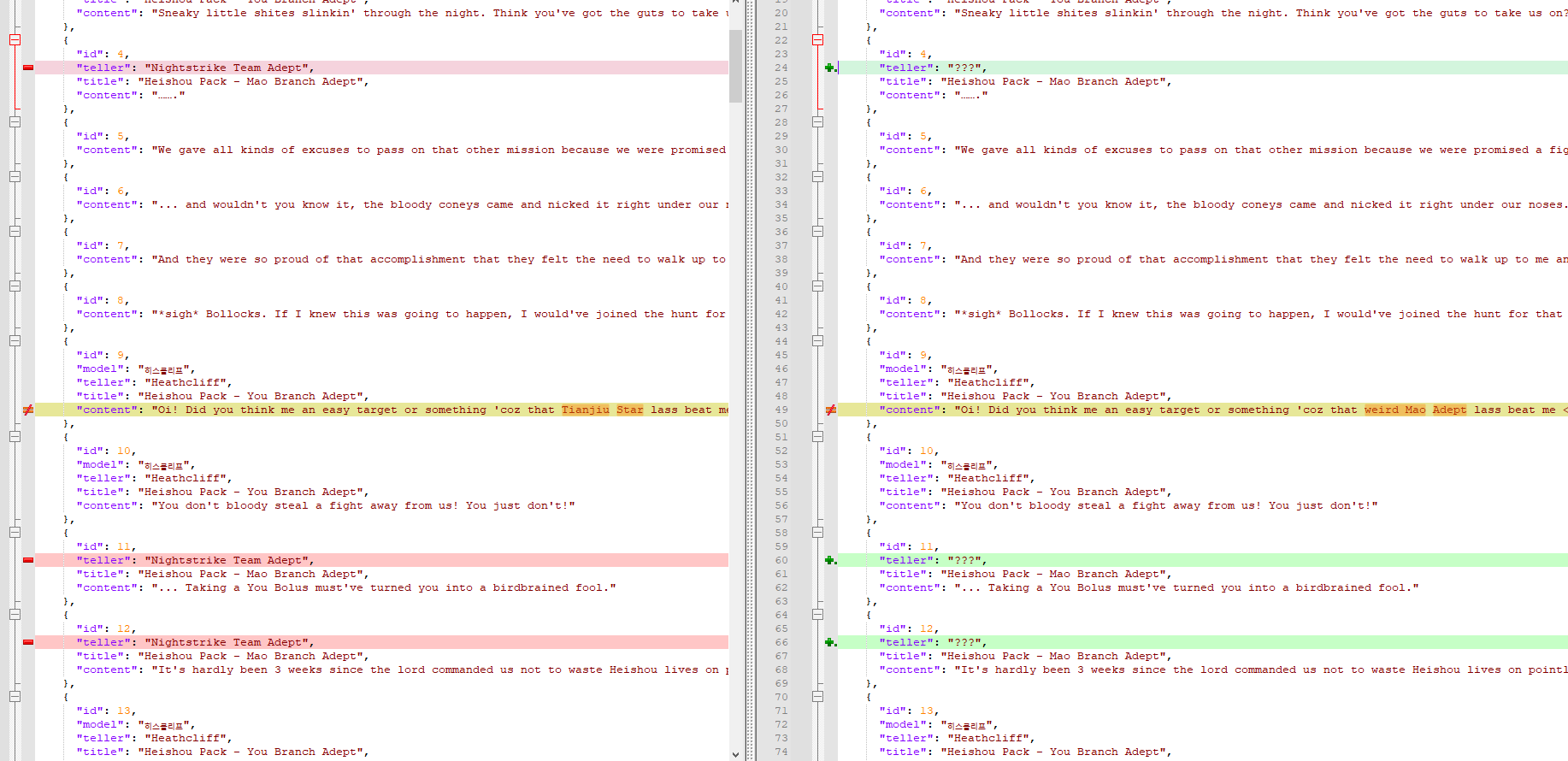Screen dimensions: 1568x761
Task: Click the red minus marker on id 11 teller line
Action: (x=28, y=560)
